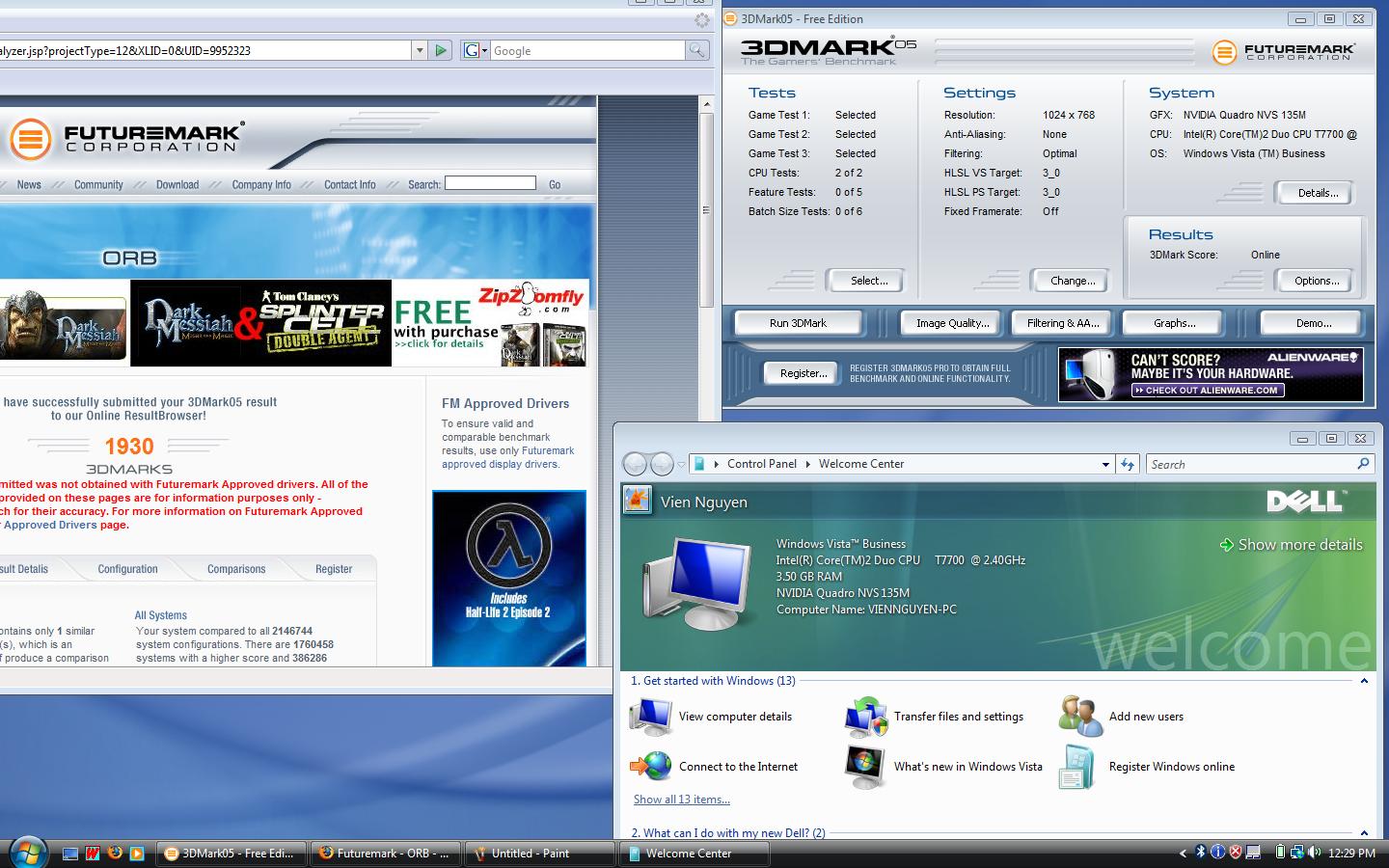Click Run 3DMark button

click(798, 323)
